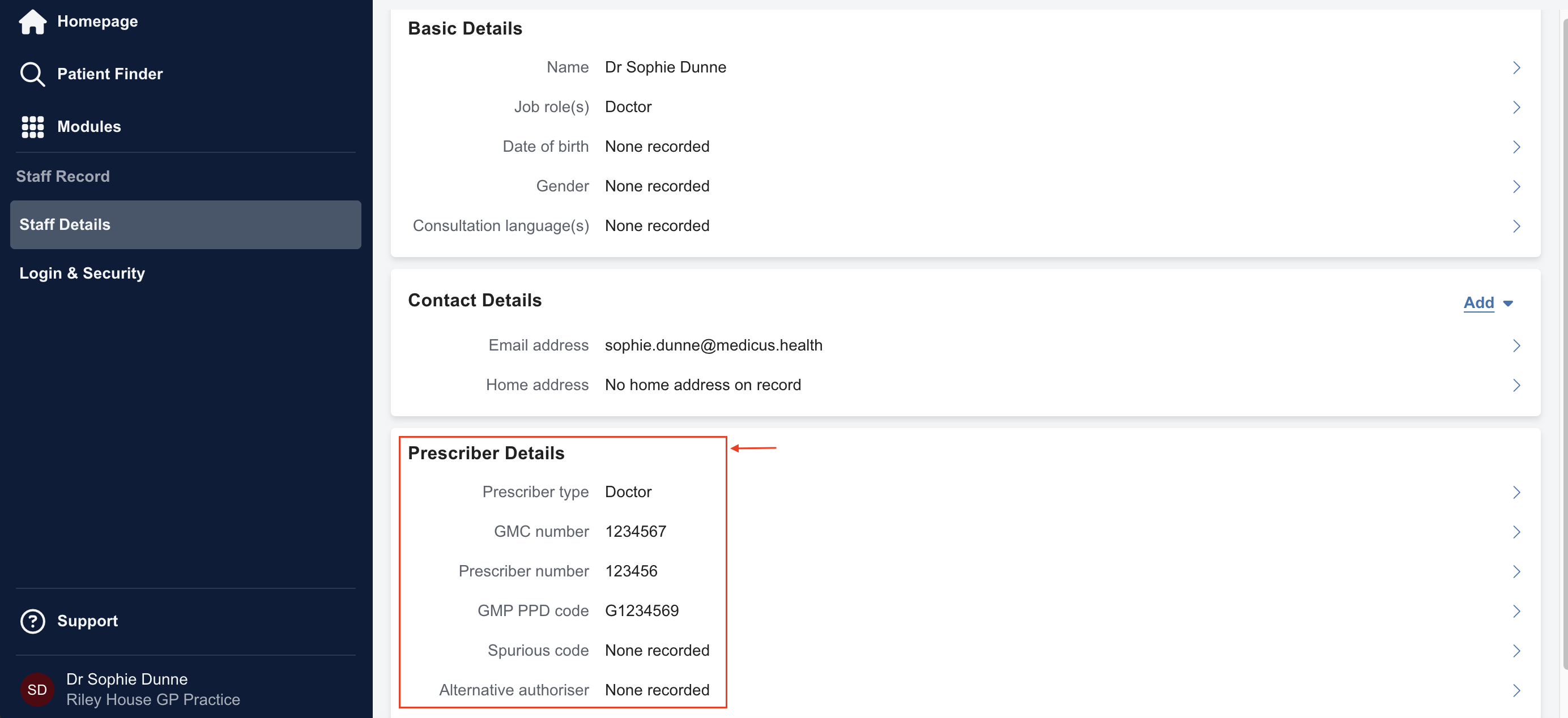The height and width of the screenshot is (718, 1568).
Task: Click the Patient Finder magnifier icon
Action: click(x=32, y=74)
